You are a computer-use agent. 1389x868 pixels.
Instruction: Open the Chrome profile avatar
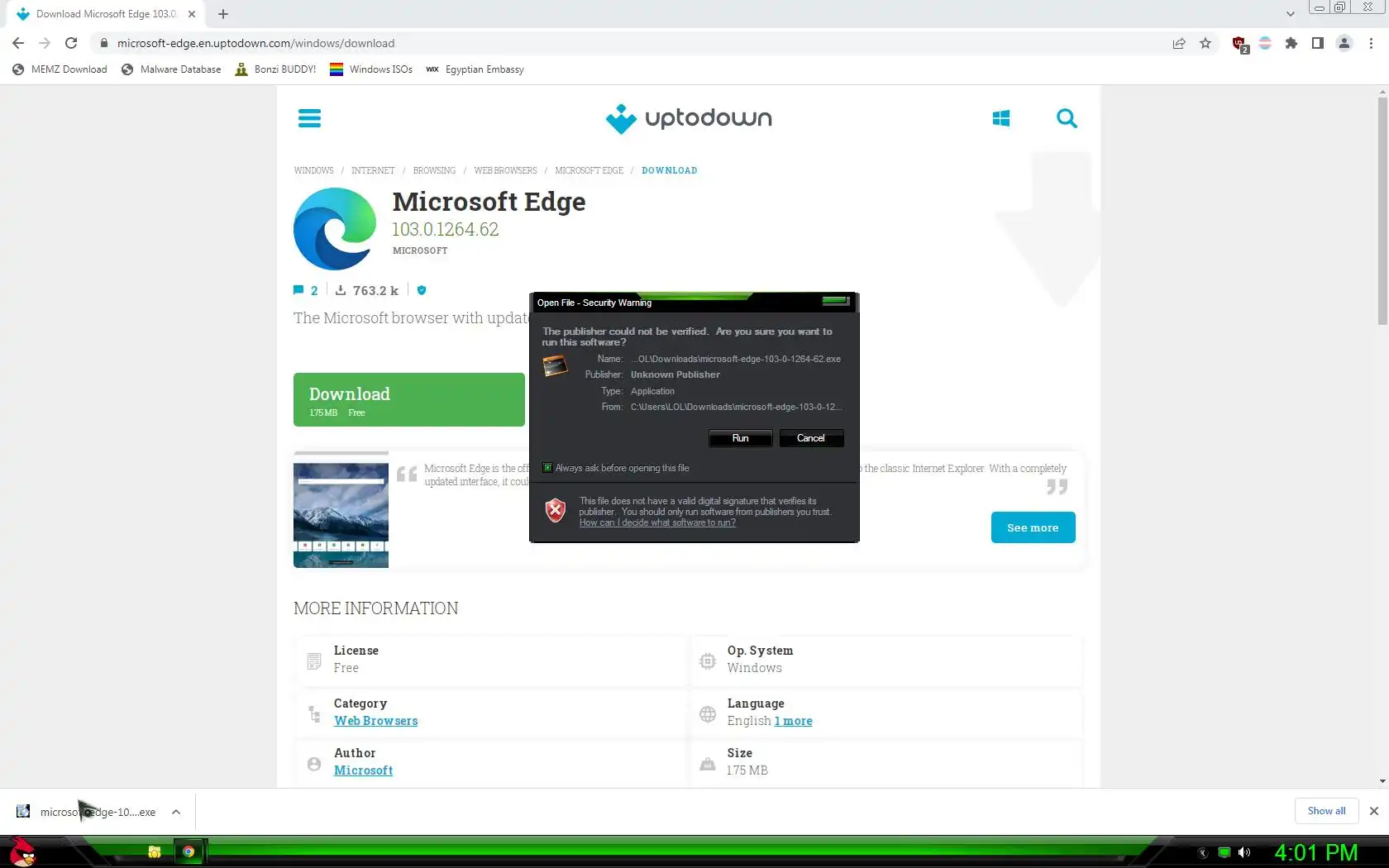[1344, 43]
